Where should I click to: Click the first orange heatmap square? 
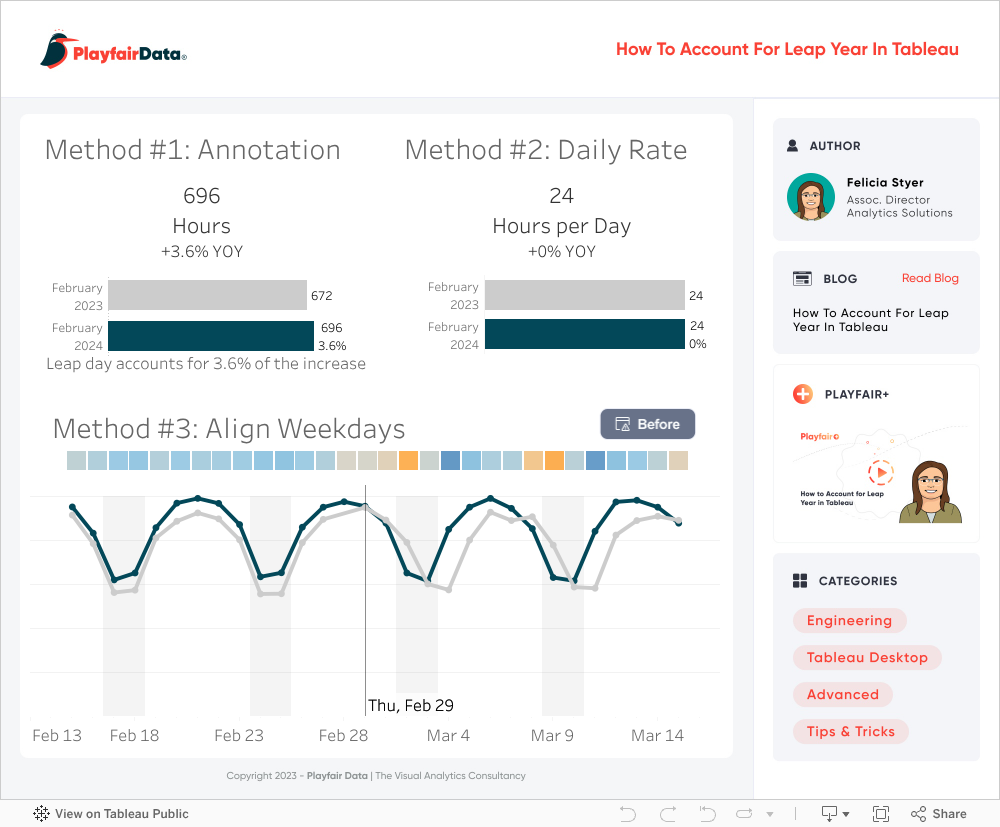tap(408, 460)
